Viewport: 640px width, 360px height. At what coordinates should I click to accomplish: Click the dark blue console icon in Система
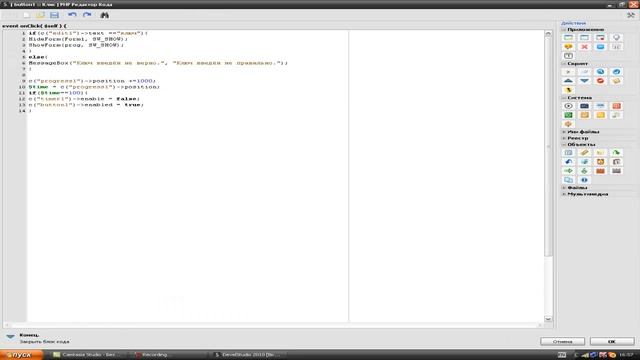[x=584, y=106]
